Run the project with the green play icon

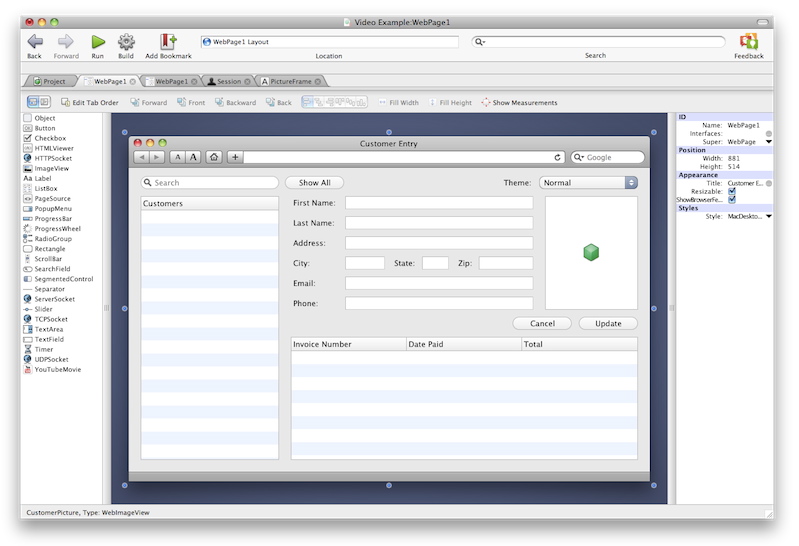(97, 42)
